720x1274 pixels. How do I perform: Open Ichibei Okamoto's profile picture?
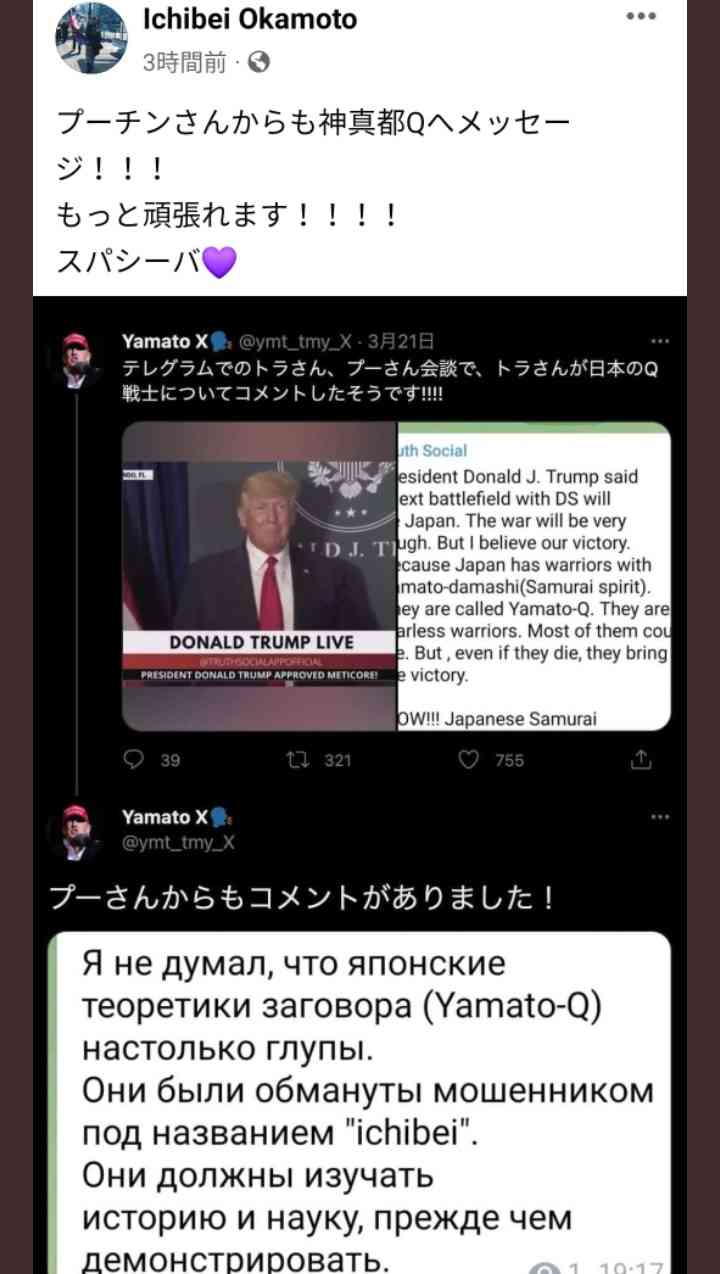pyautogui.click(x=91, y=37)
